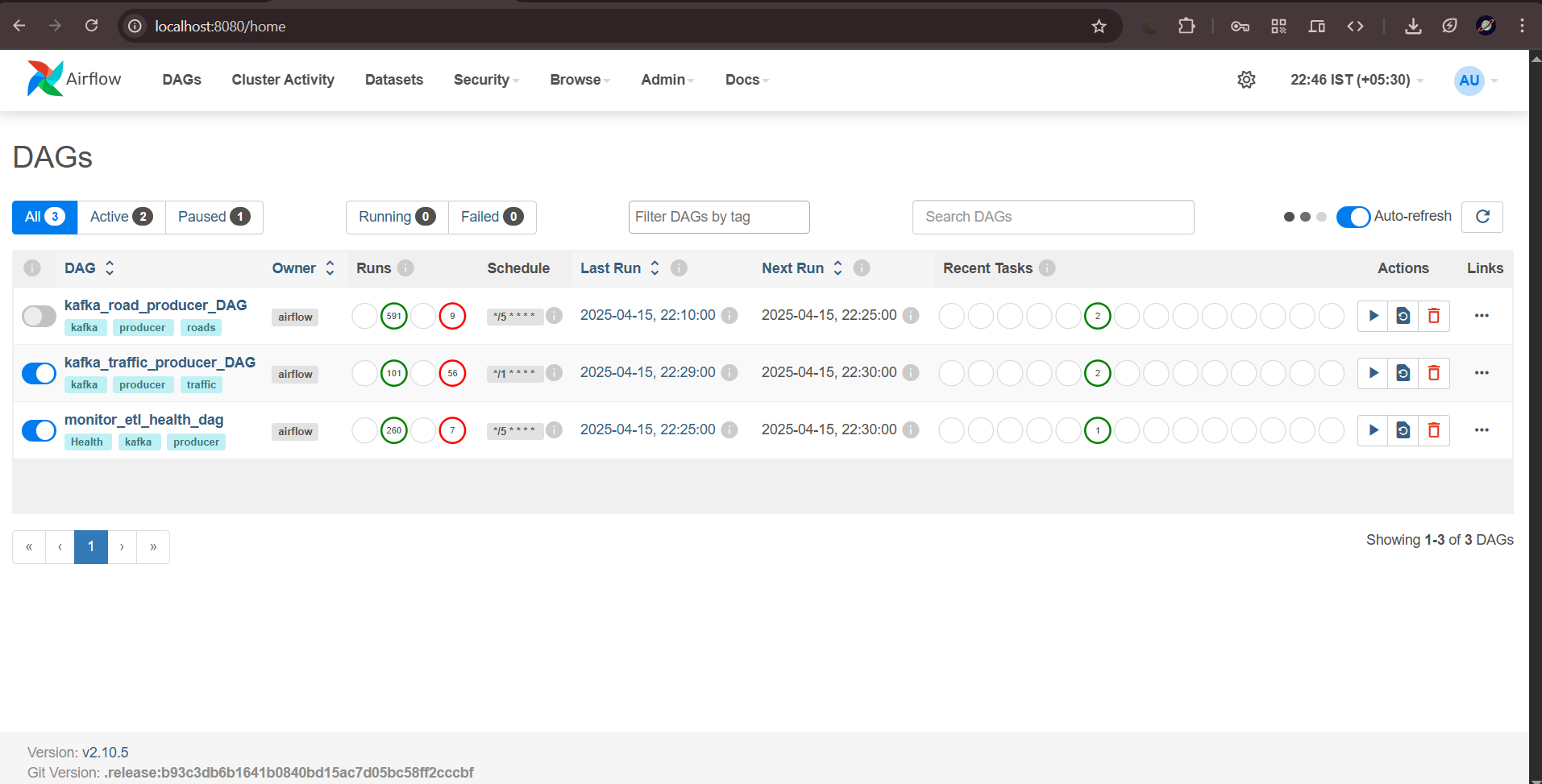Click the refresh DAGs list icon
Screen dimensions: 1542x784
(x=1482, y=217)
